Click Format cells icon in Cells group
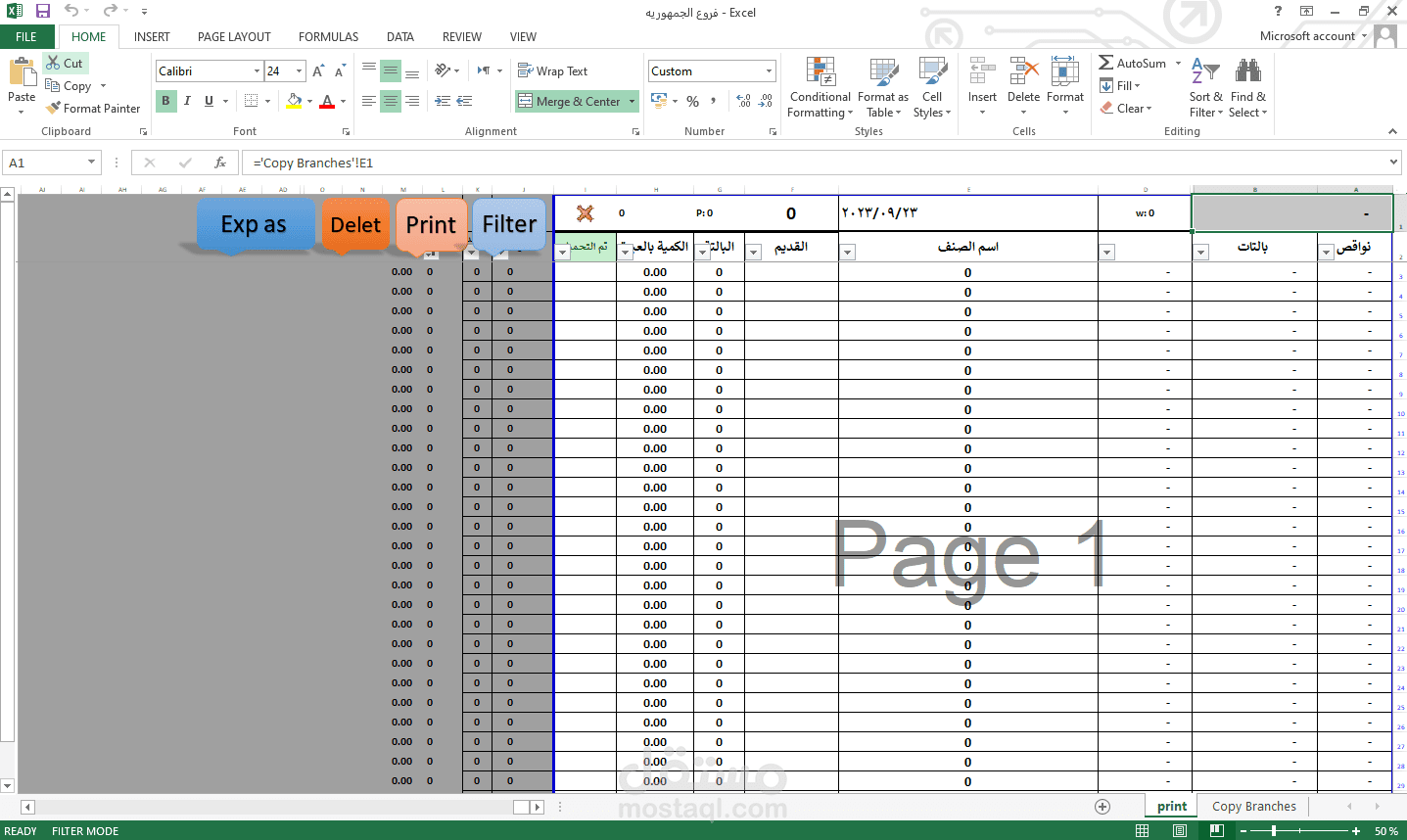The image size is (1407, 840). point(1064,71)
